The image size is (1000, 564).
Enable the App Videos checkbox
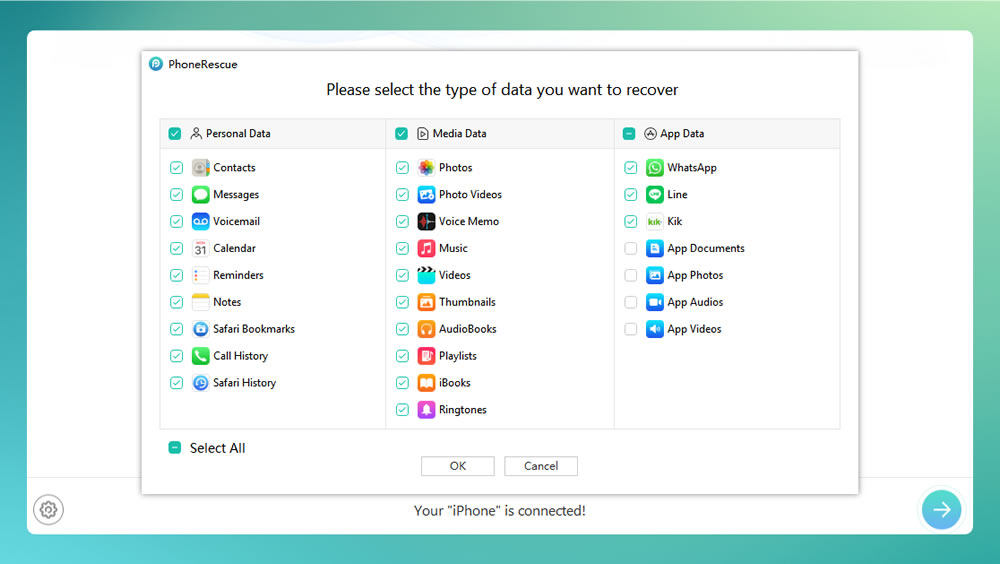[631, 329]
